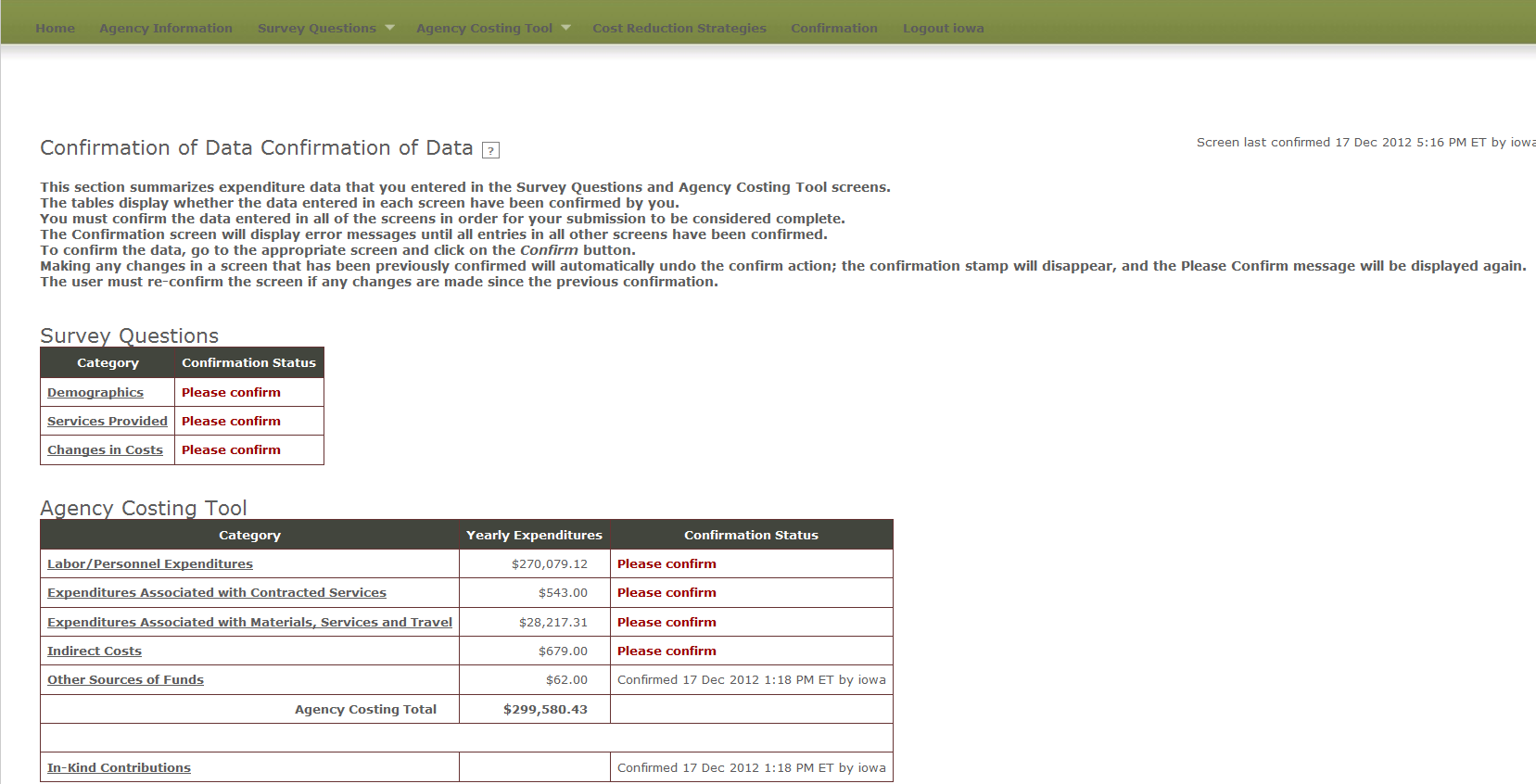This screenshot has height=784, width=1536.
Task: Click Please confirm in Changes in Costs row
Action: (x=231, y=449)
